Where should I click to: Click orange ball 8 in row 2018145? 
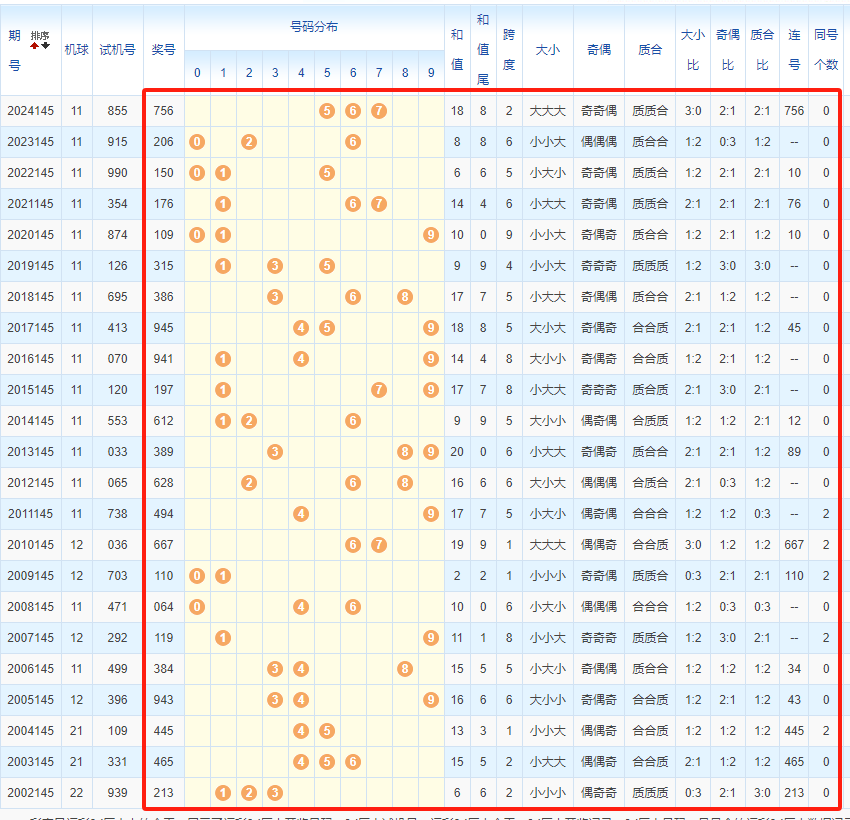click(405, 297)
